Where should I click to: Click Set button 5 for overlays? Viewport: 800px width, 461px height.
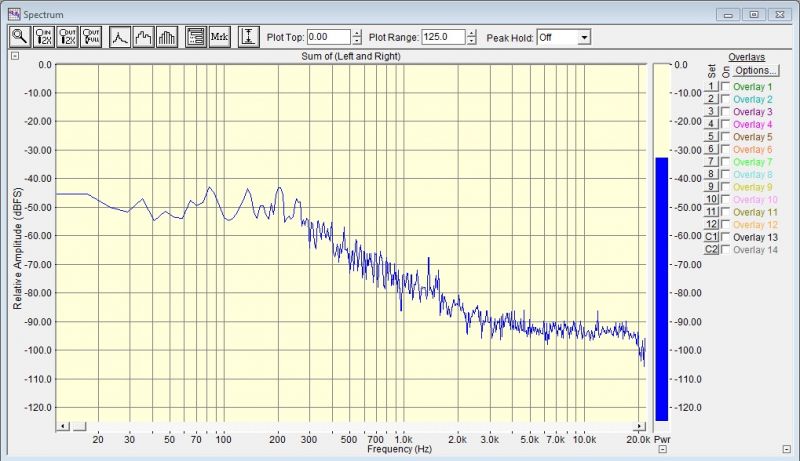click(x=711, y=136)
